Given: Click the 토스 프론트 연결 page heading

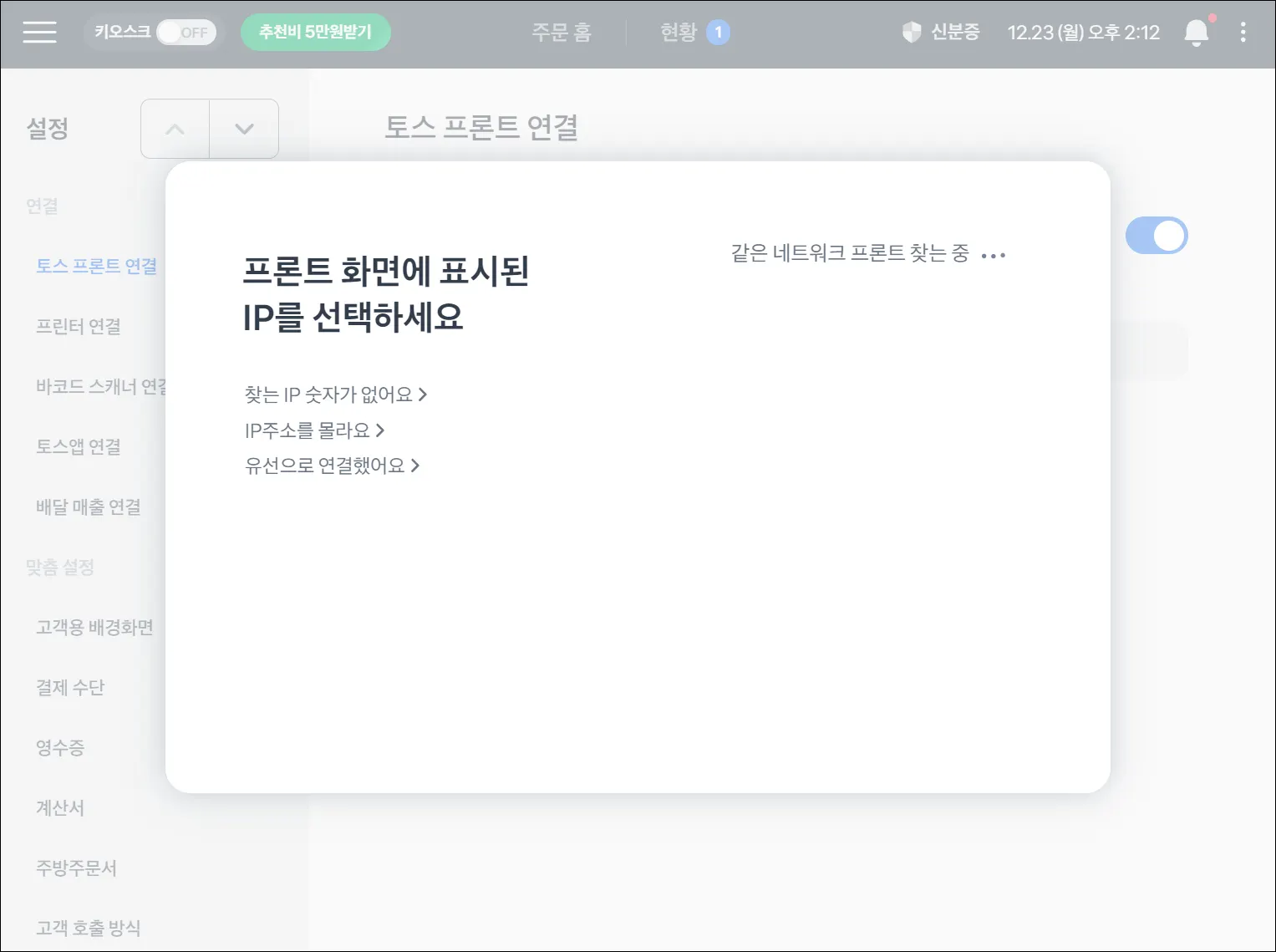Looking at the screenshot, I should tap(481, 127).
